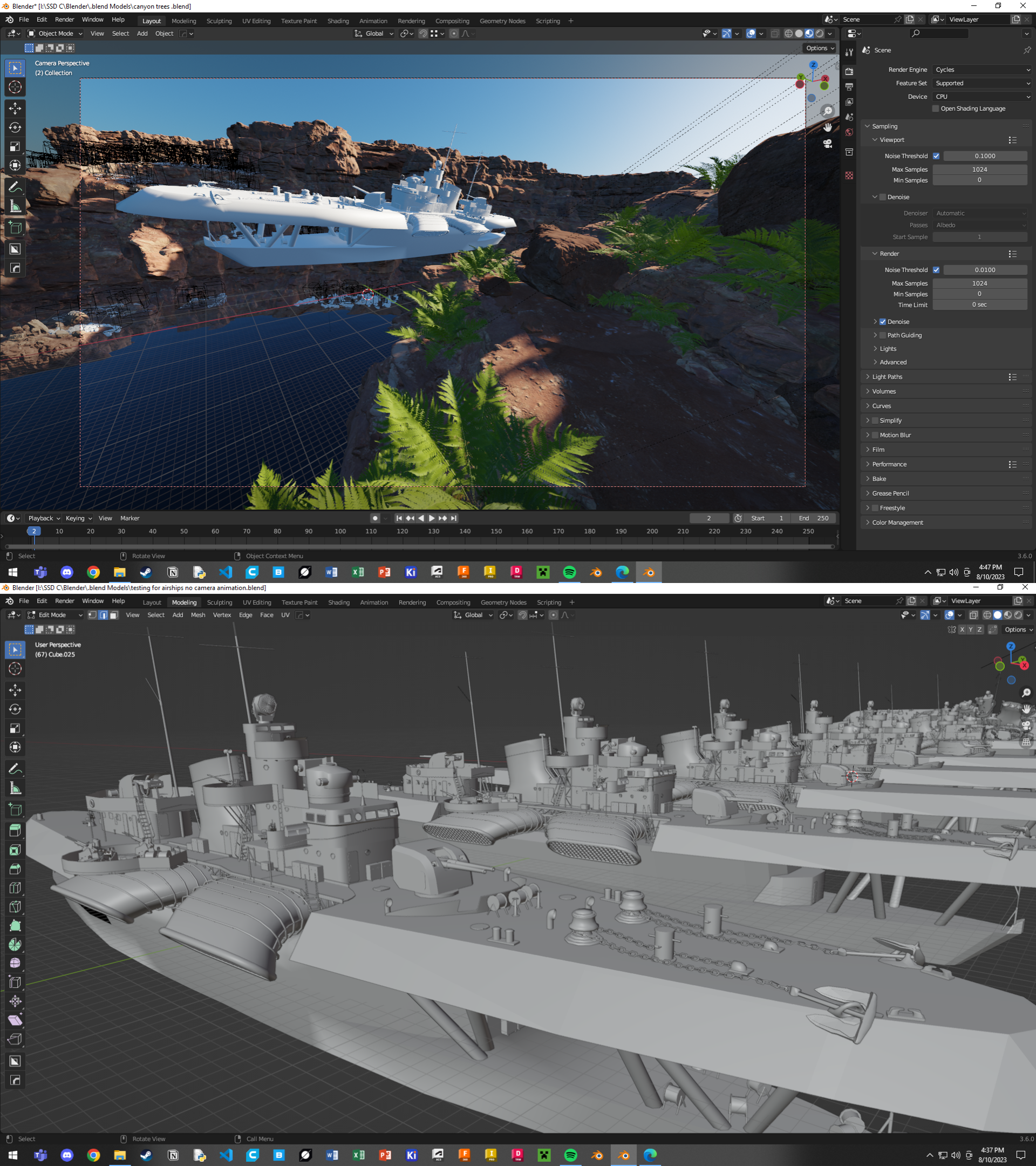Click the Render Max Samples field
The width and height of the screenshot is (1036, 1166).
979,283
